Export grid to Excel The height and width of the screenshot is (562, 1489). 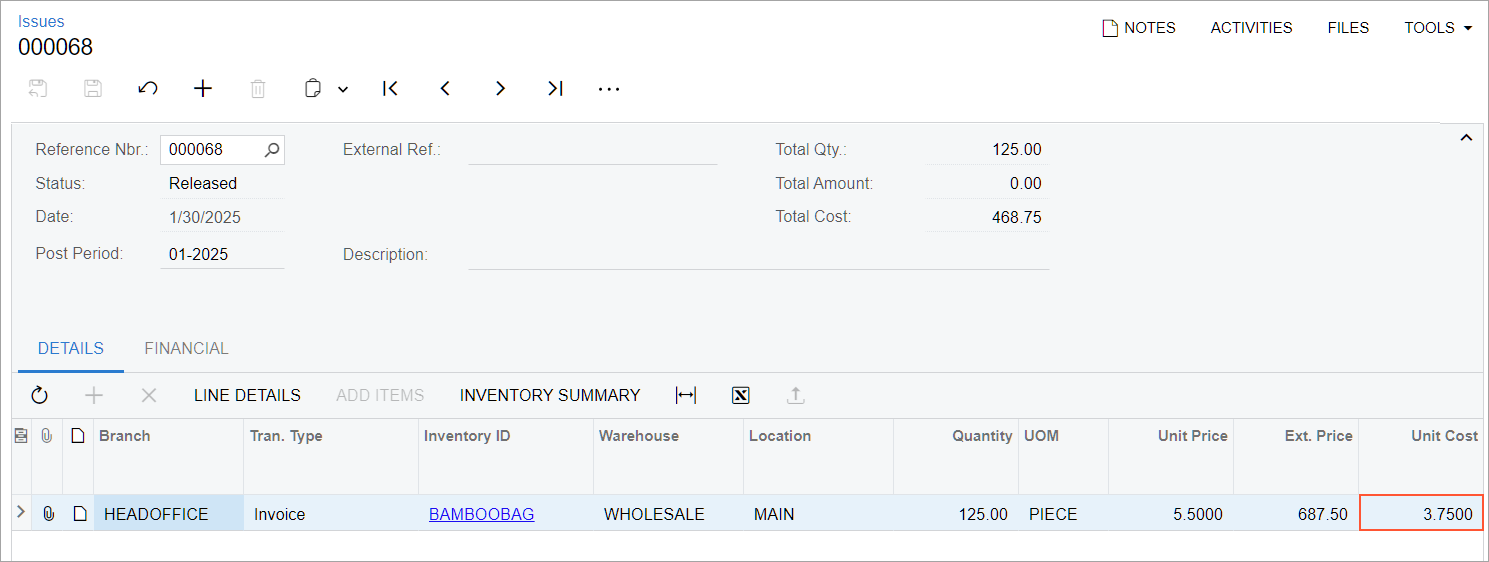(741, 395)
